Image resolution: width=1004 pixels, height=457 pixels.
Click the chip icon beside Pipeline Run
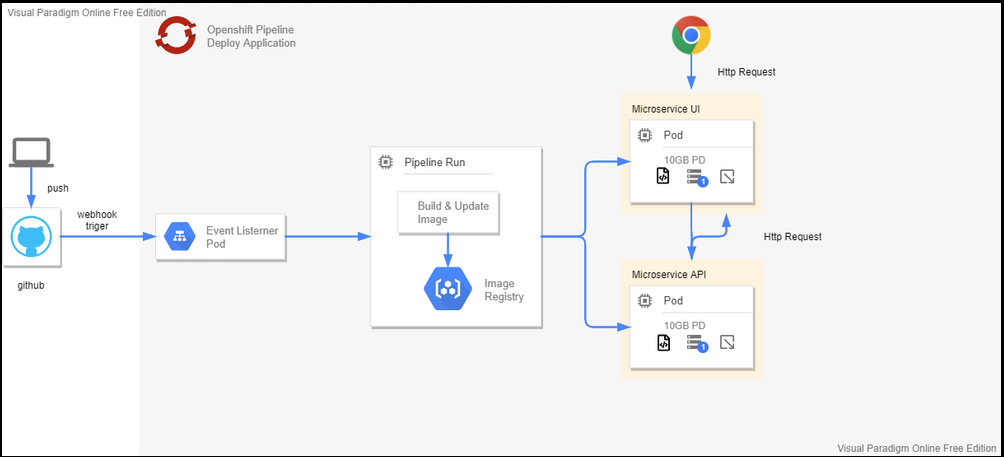[x=385, y=162]
